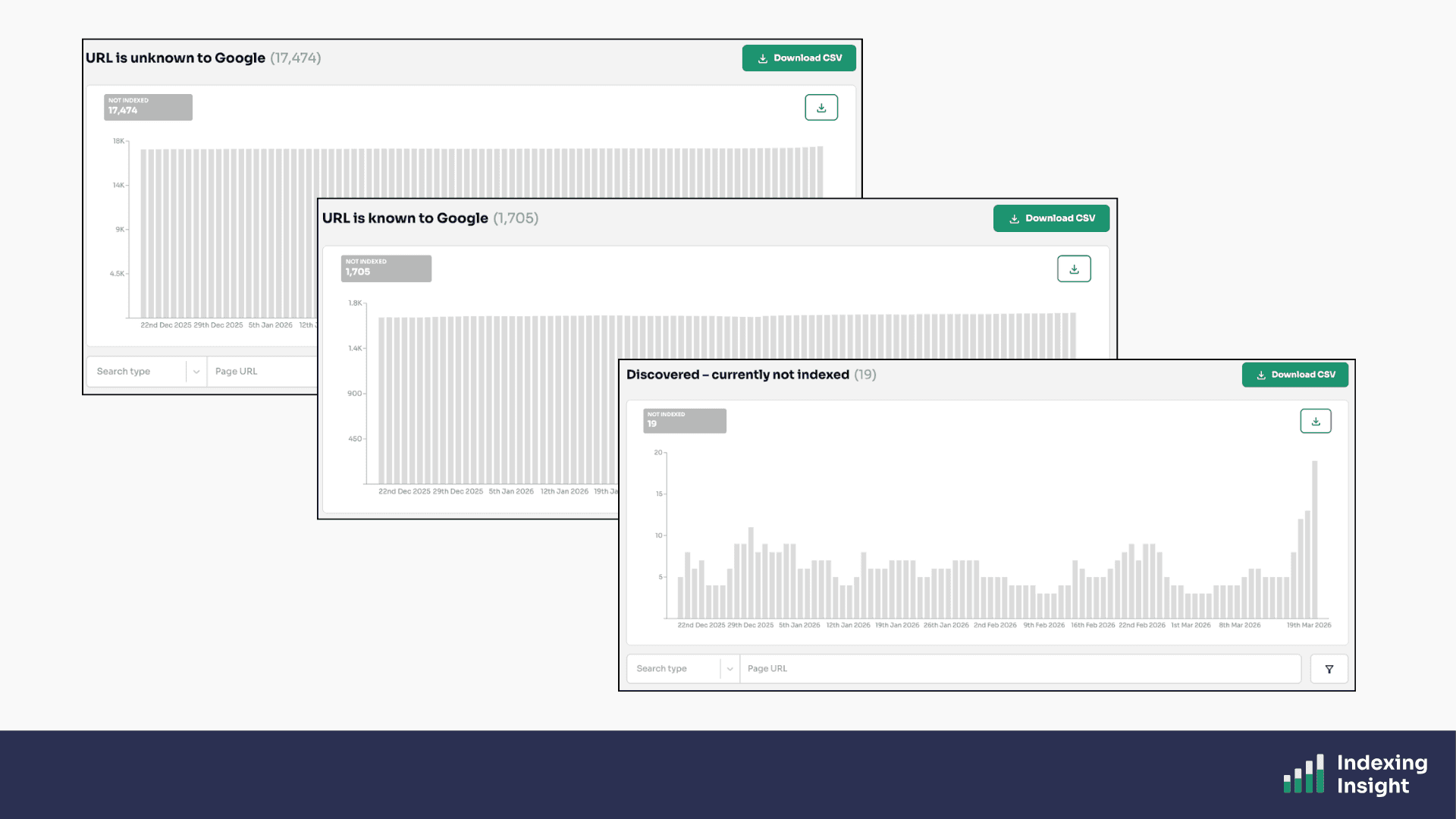Click the 19th Mar 2026 axis label
Screen dimensions: 1456x819
pyautogui.click(x=1308, y=626)
